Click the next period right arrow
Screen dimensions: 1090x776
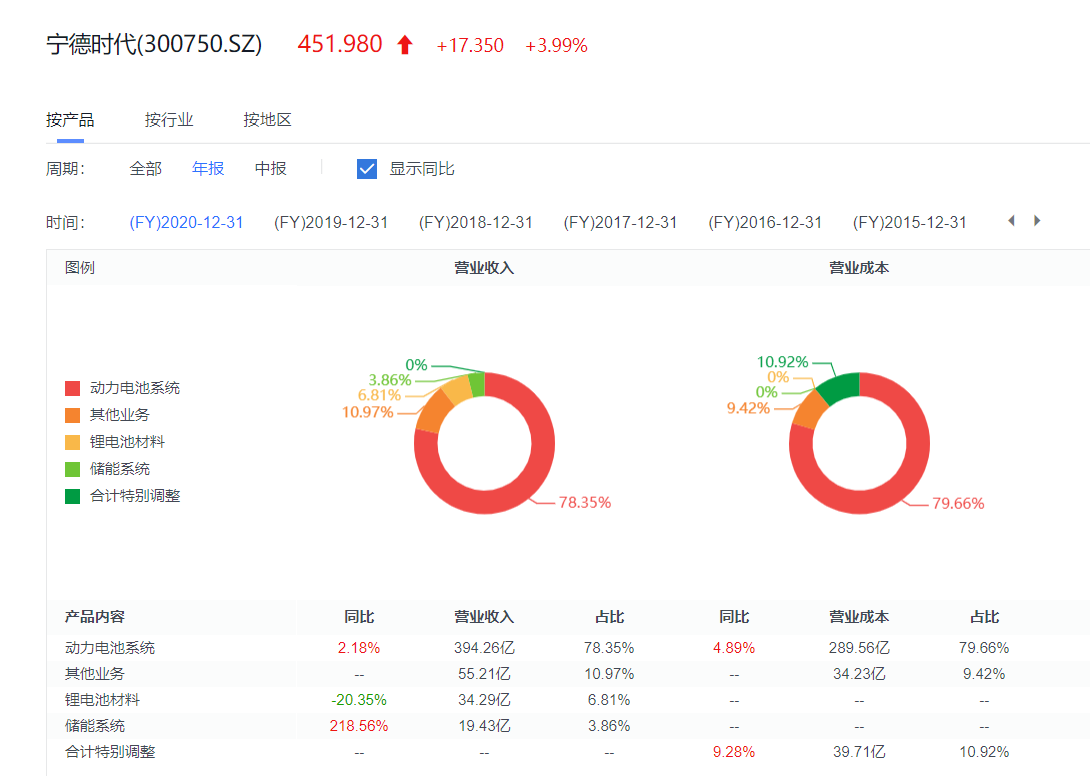[x=1037, y=221]
